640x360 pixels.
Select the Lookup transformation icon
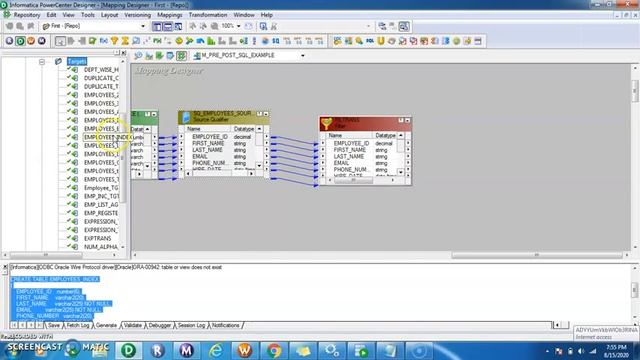[136, 41]
